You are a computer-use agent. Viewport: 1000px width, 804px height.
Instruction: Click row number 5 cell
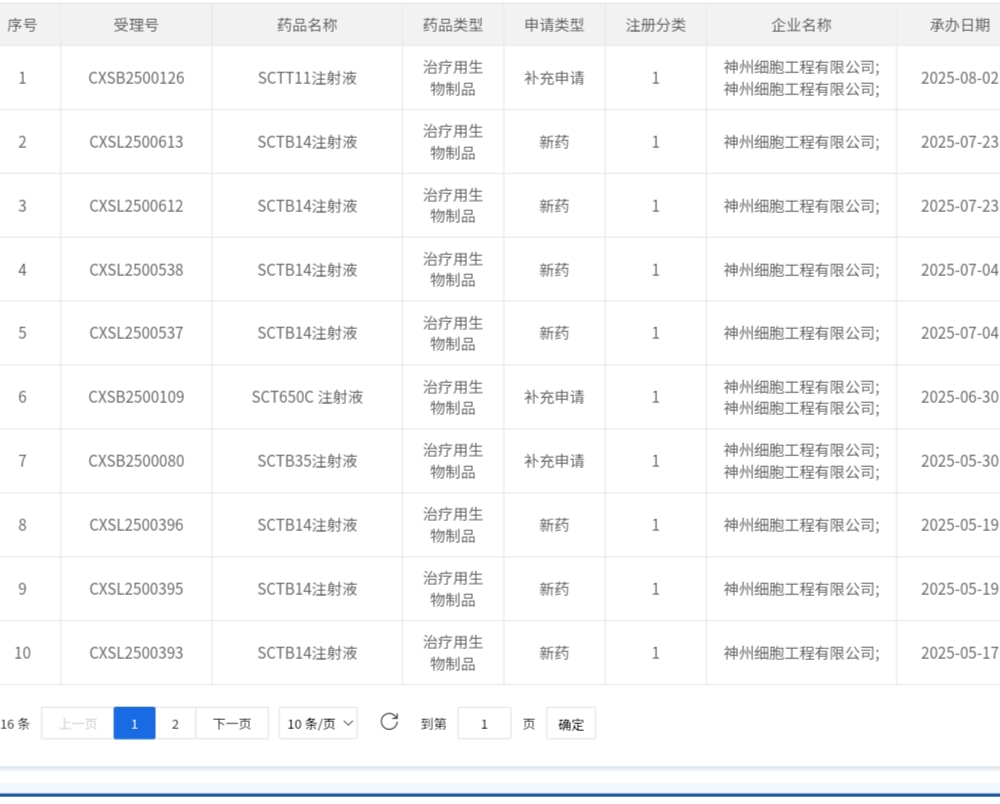pos(22,333)
